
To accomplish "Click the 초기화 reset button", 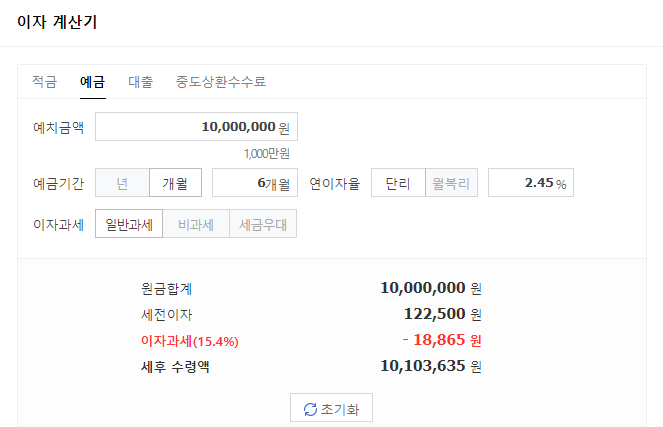I will point(332,408).
